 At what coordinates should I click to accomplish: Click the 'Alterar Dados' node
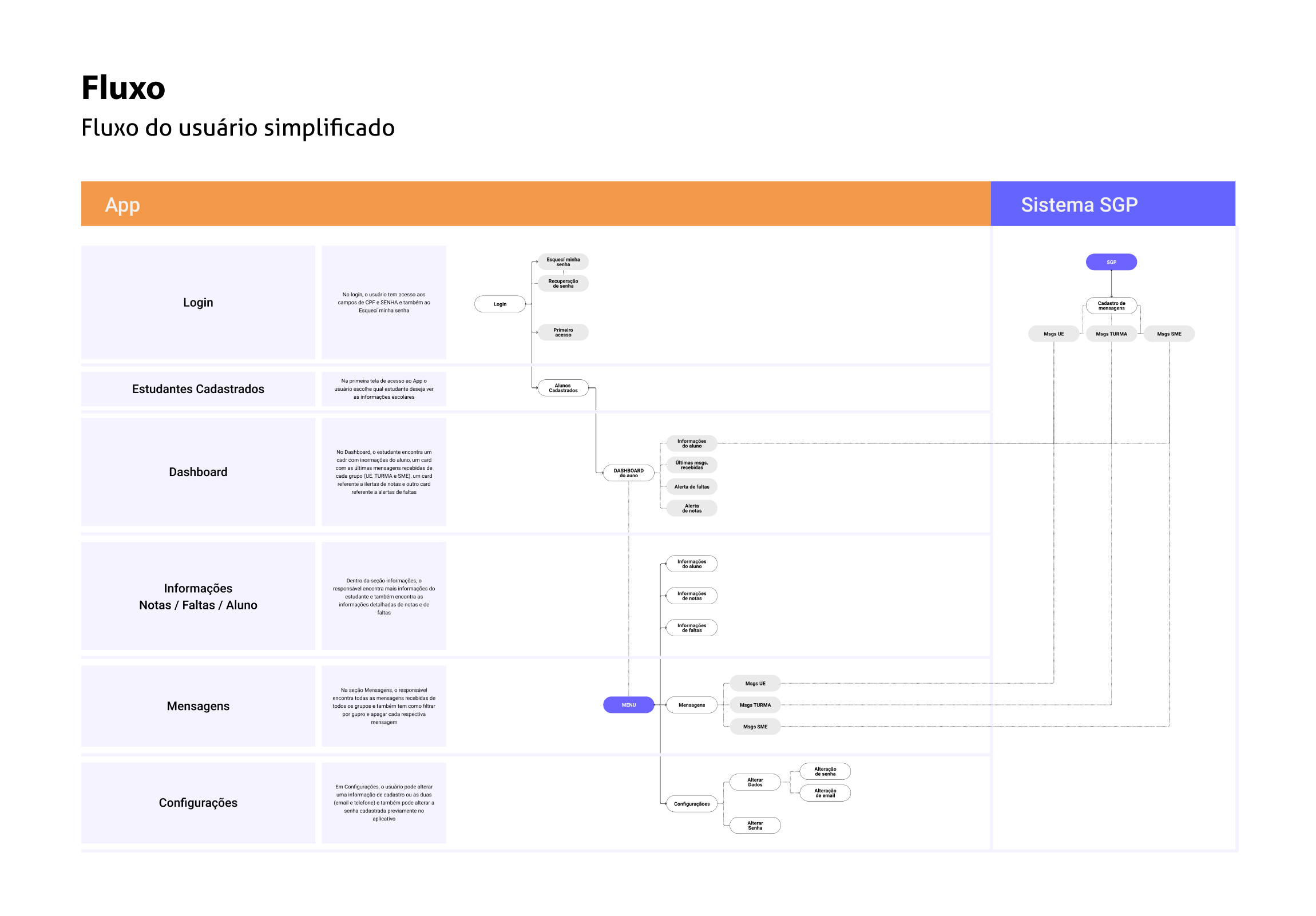(755, 783)
